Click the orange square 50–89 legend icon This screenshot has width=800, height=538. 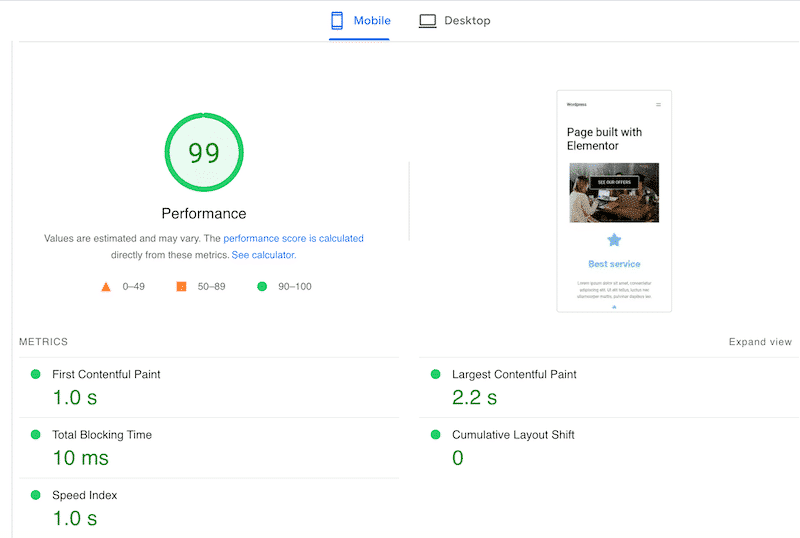click(181, 287)
